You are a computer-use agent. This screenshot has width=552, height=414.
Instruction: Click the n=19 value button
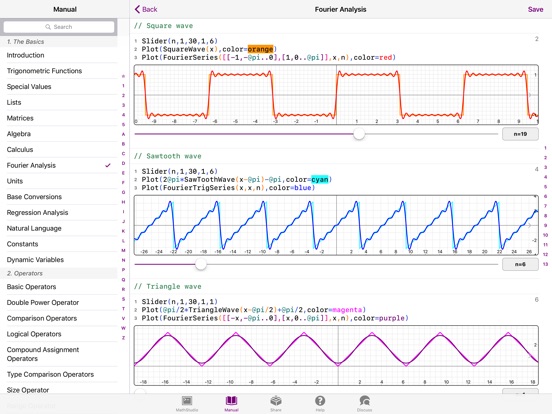(x=520, y=134)
